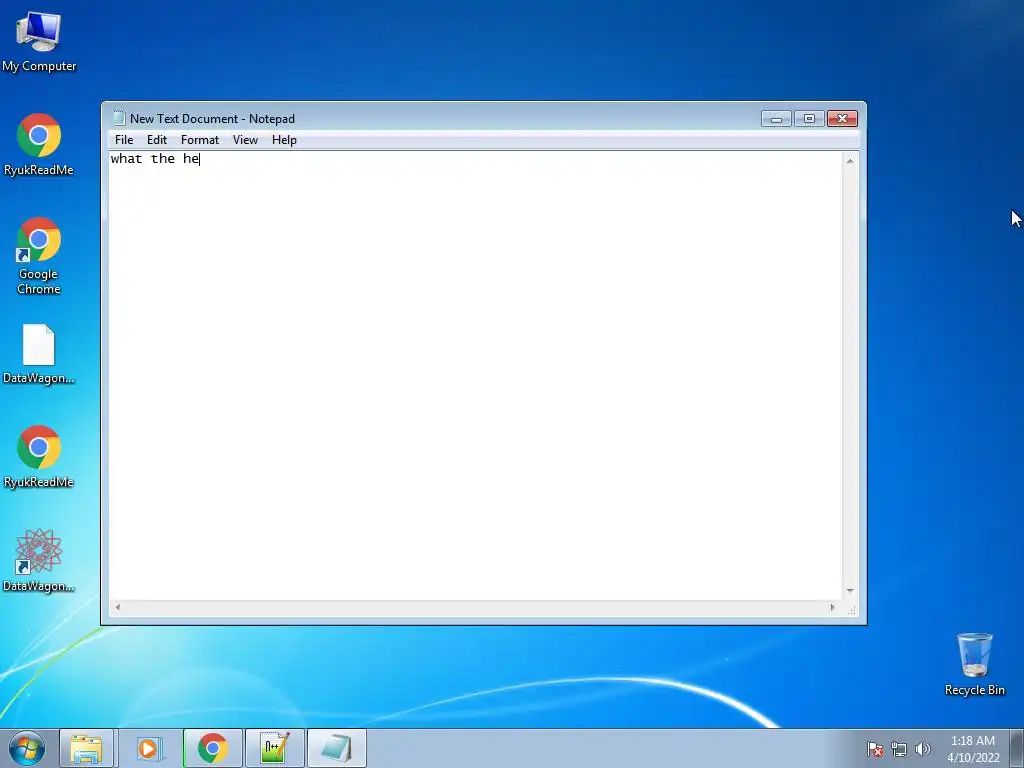1024x768 pixels.
Task: Click the horizontal scrollbar right arrow
Action: pyautogui.click(x=832, y=607)
